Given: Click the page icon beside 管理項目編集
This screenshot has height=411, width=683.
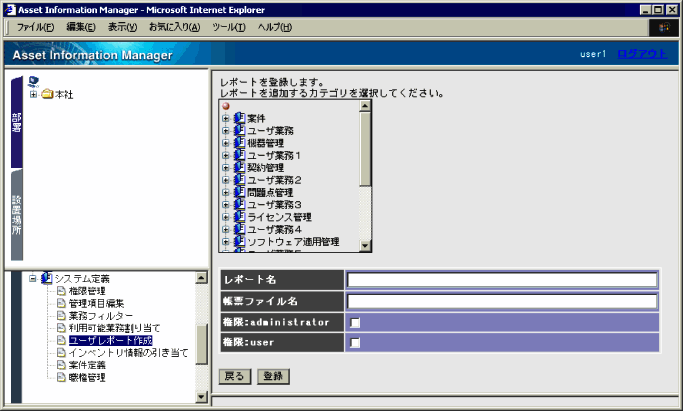Looking at the screenshot, I should tap(61, 303).
